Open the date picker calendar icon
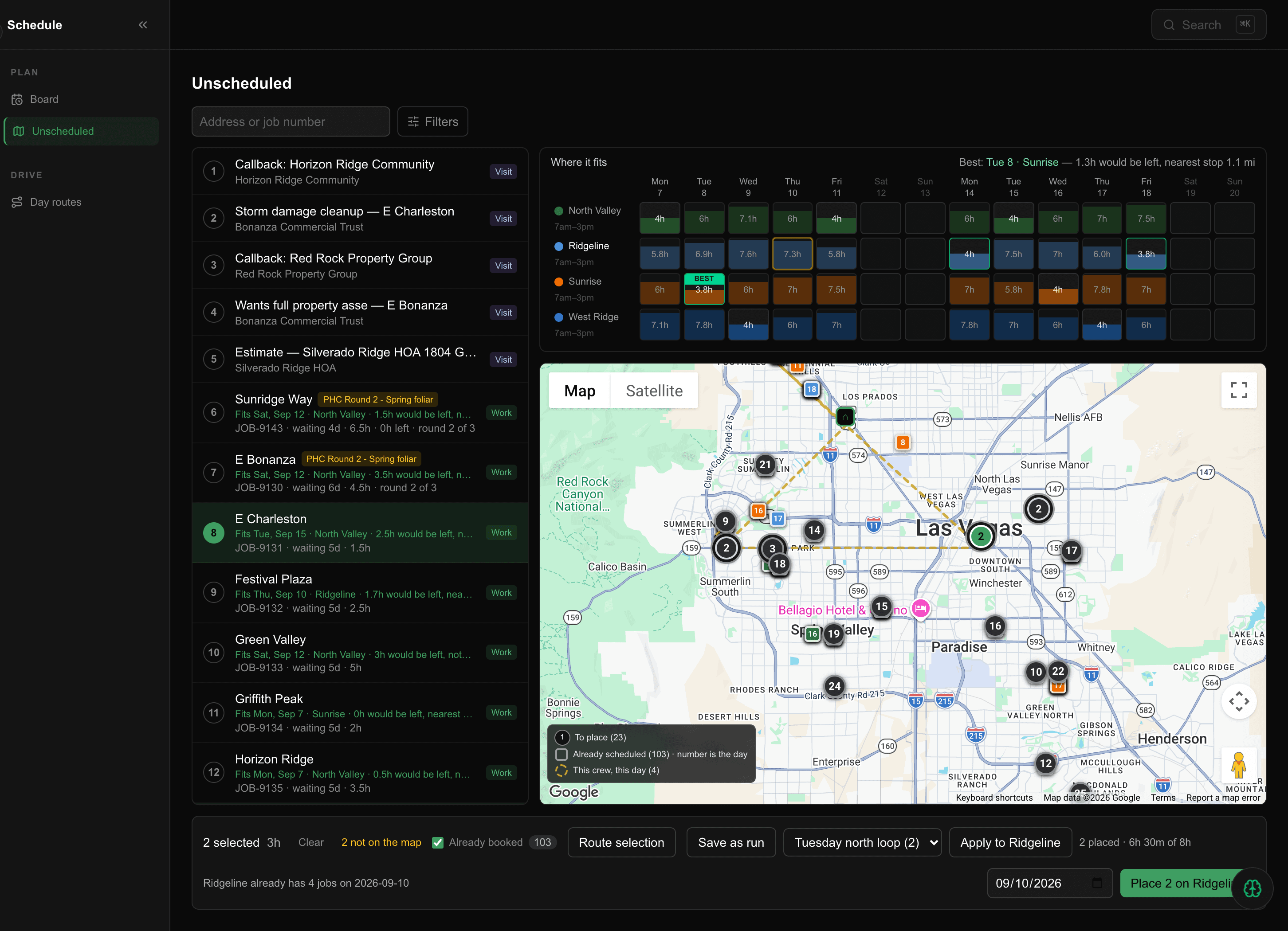Viewport: 1288px width, 931px height. 1097,883
